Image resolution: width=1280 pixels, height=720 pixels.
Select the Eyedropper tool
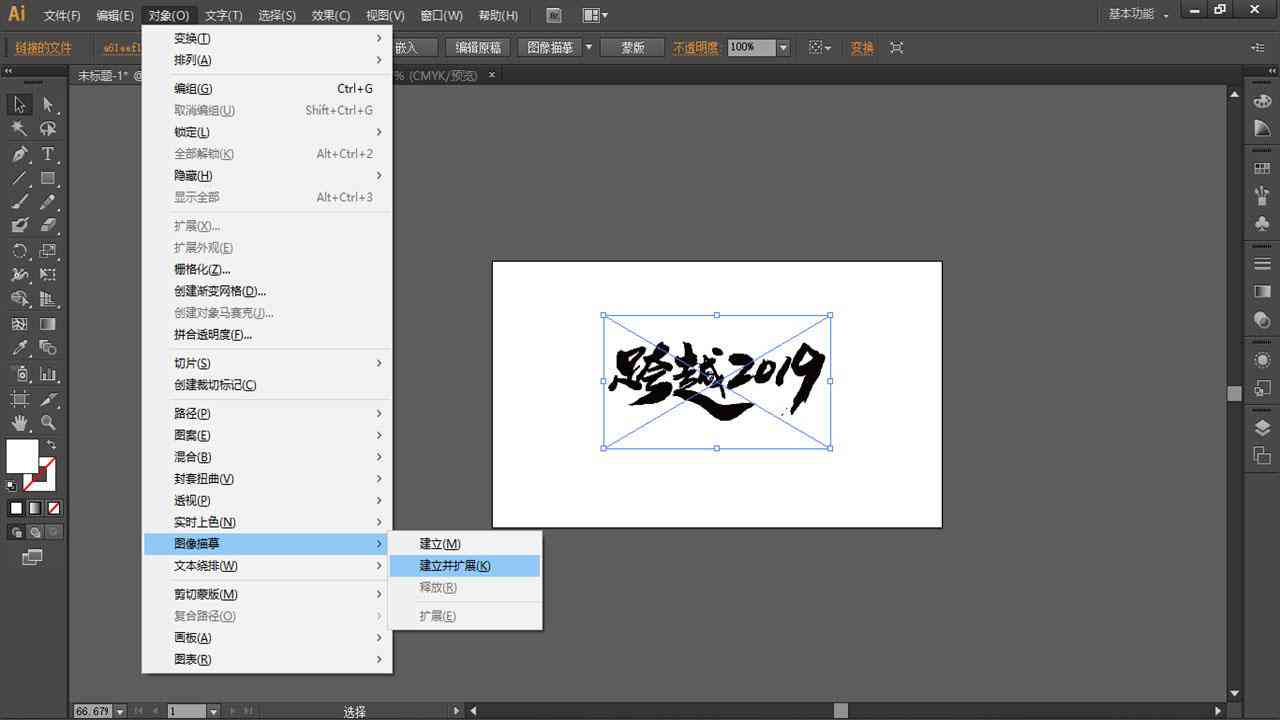point(19,348)
